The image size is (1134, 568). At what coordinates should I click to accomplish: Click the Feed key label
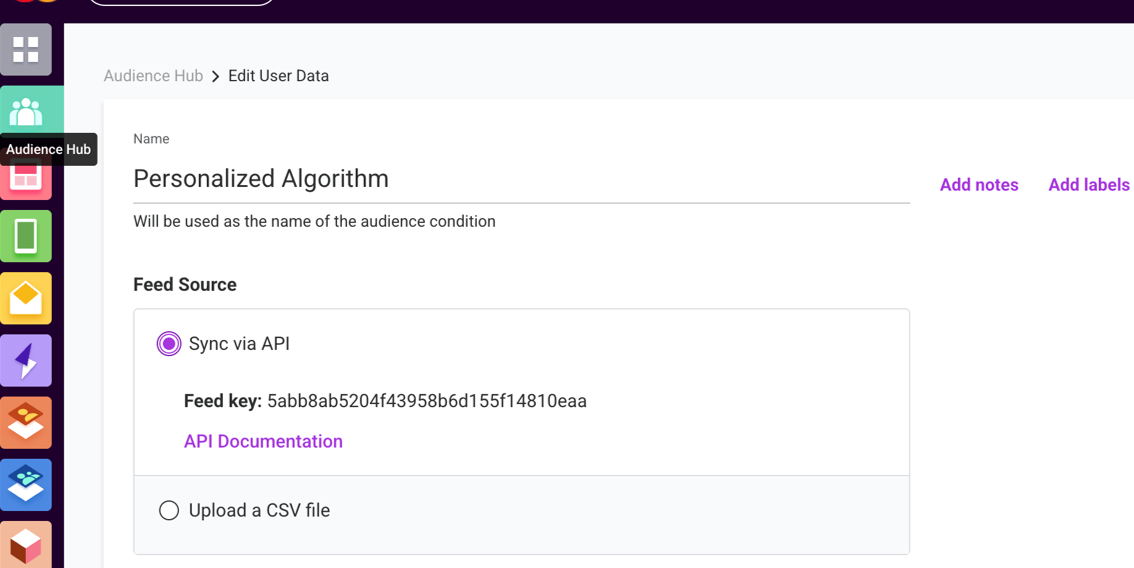(x=223, y=401)
